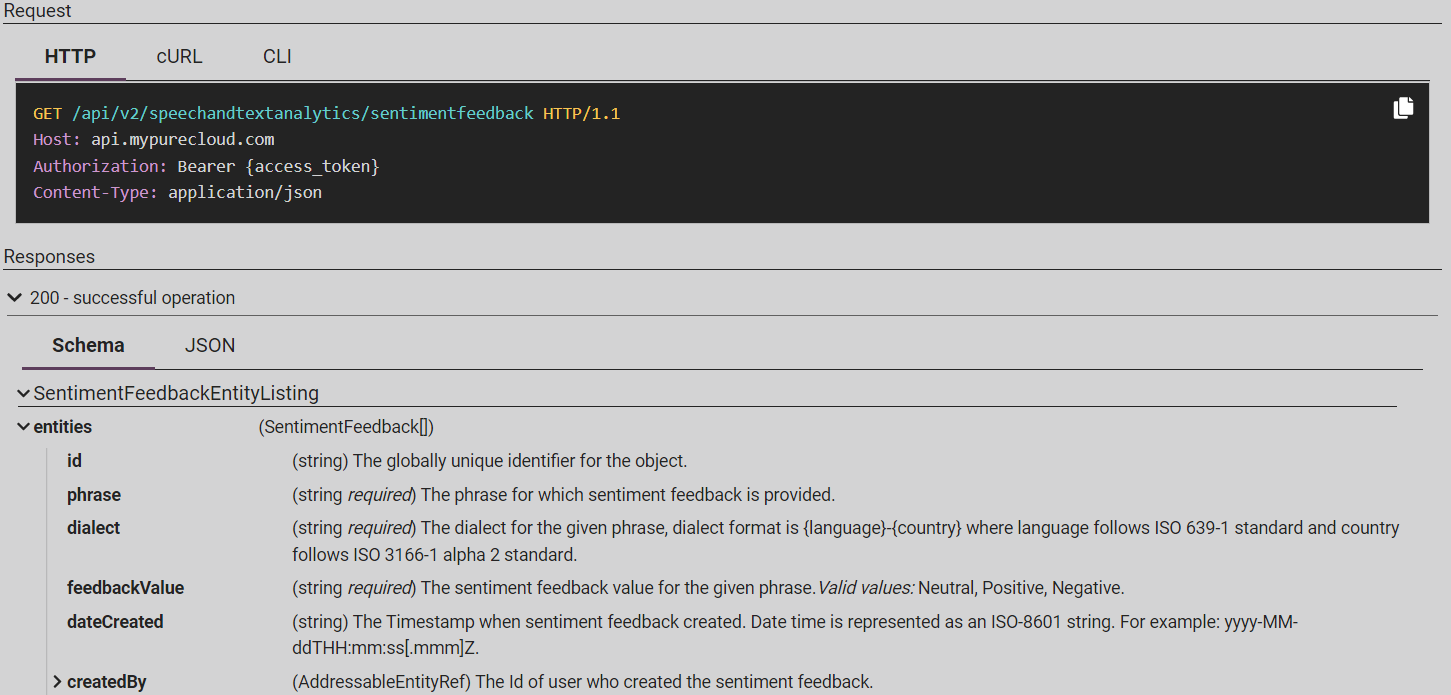1451x695 pixels.
Task: Click the feedbackValue property name
Action: coord(125,588)
